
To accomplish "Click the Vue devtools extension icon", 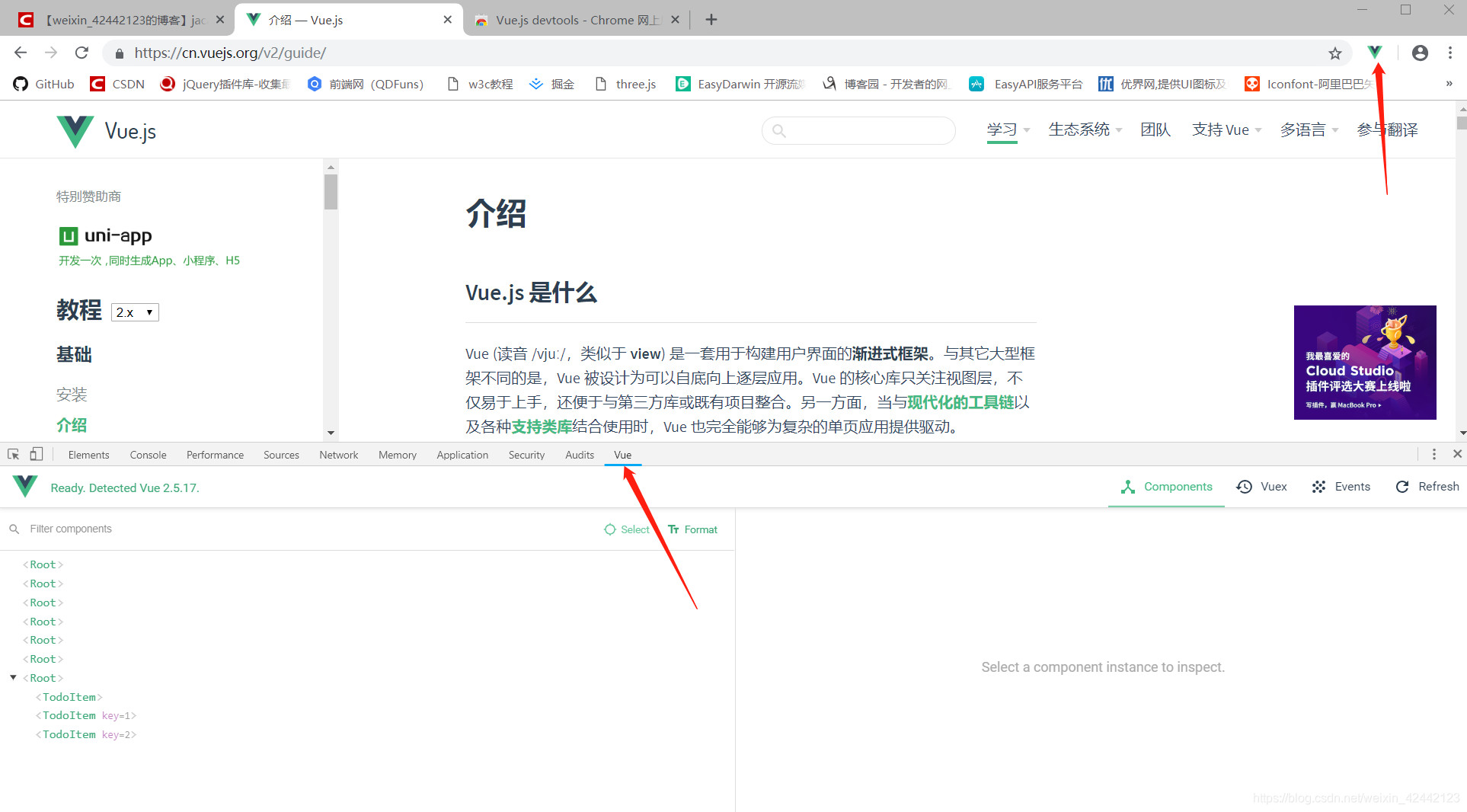I will (1374, 53).
